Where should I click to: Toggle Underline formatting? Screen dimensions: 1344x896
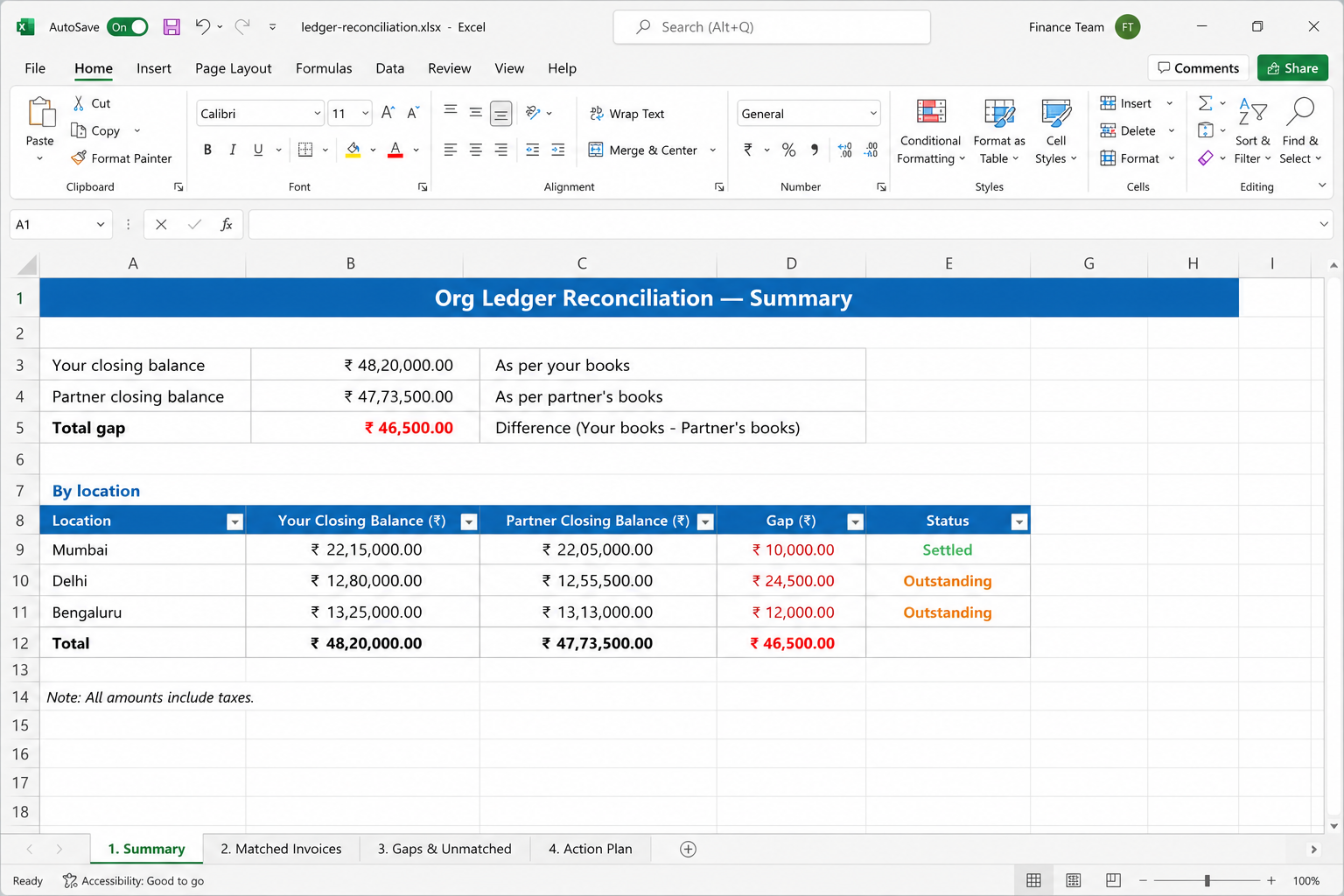pyautogui.click(x=258, y=150)
